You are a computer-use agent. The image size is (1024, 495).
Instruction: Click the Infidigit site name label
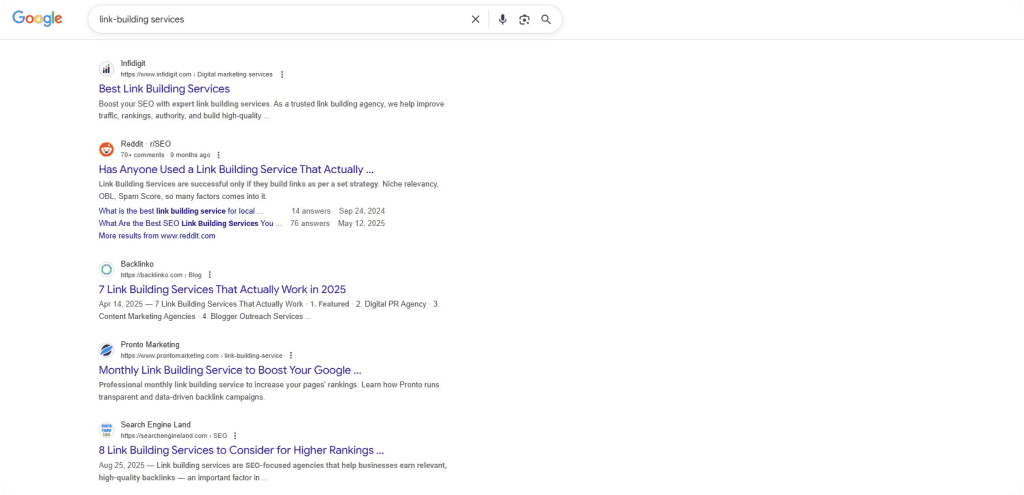[x=133, y=63]
